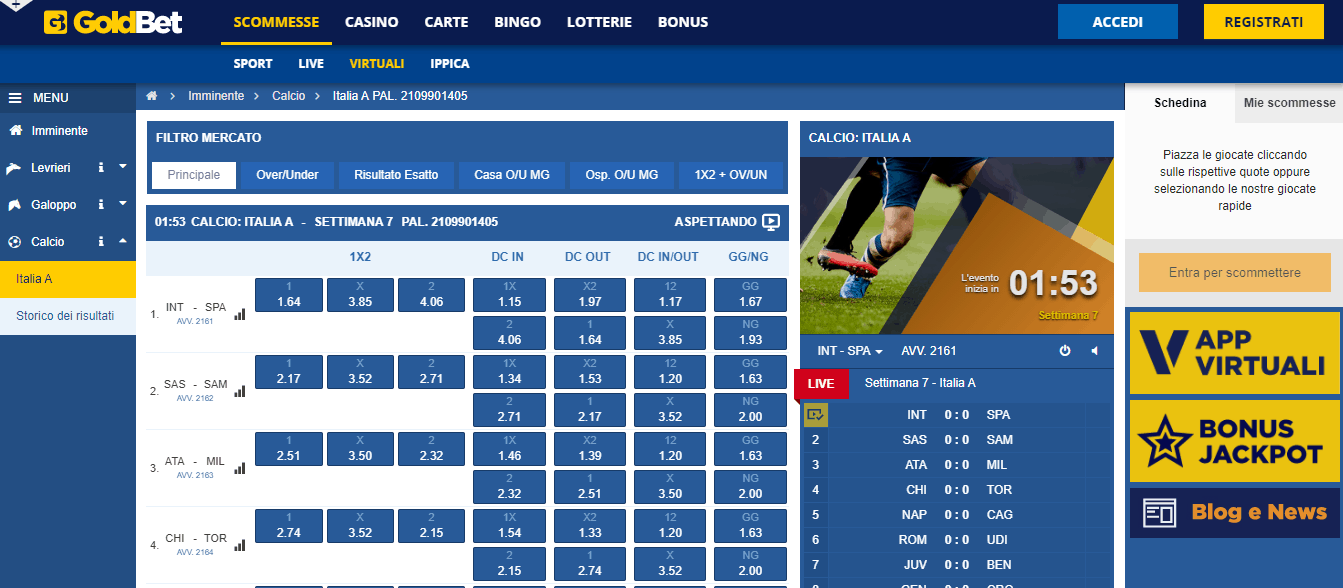Switch to the Schedina tab

click(1180, 103)
